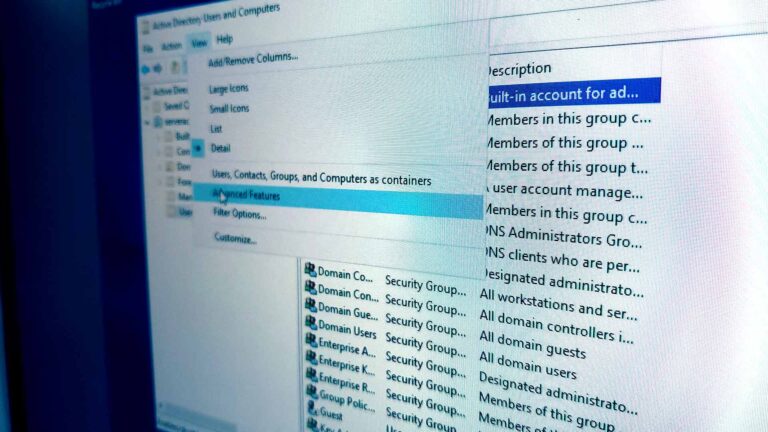768x432 pixels.
Task: Open Filter Options dialog
Action: click(x=238, y=214)
